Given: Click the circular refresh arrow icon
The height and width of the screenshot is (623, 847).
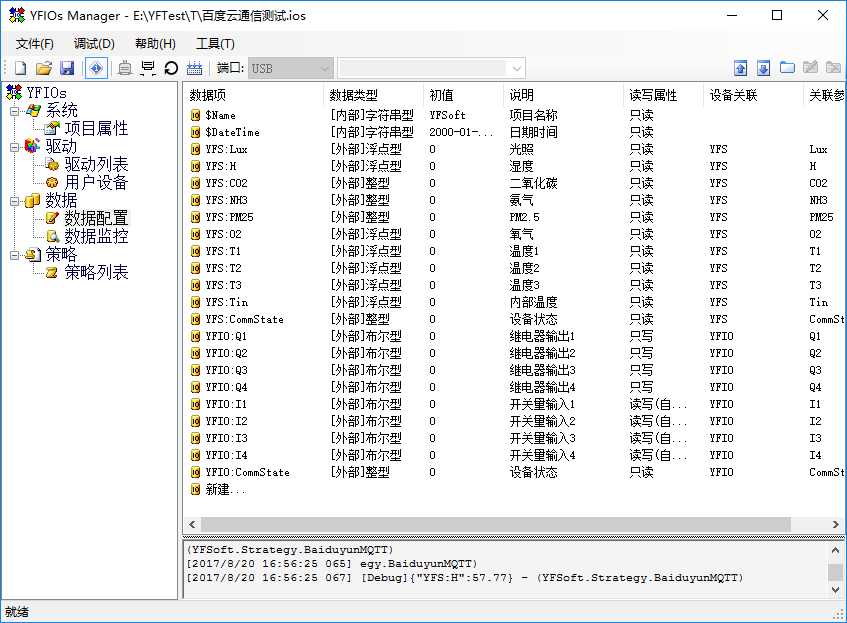Looking at the screenshot, I should 171,68.
